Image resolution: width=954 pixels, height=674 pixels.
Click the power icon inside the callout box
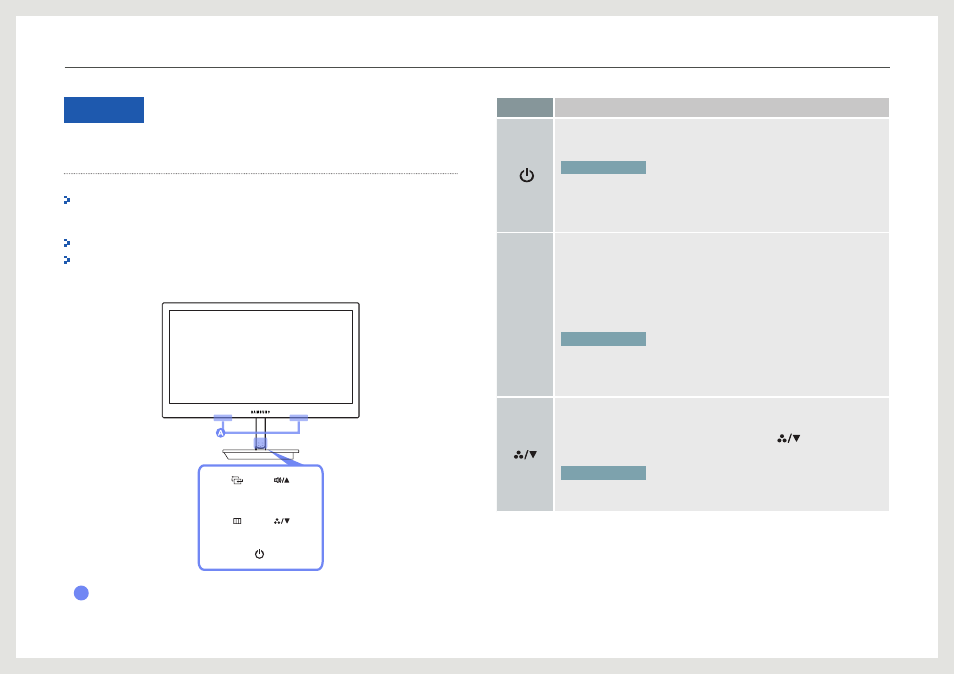pos(259,554)
